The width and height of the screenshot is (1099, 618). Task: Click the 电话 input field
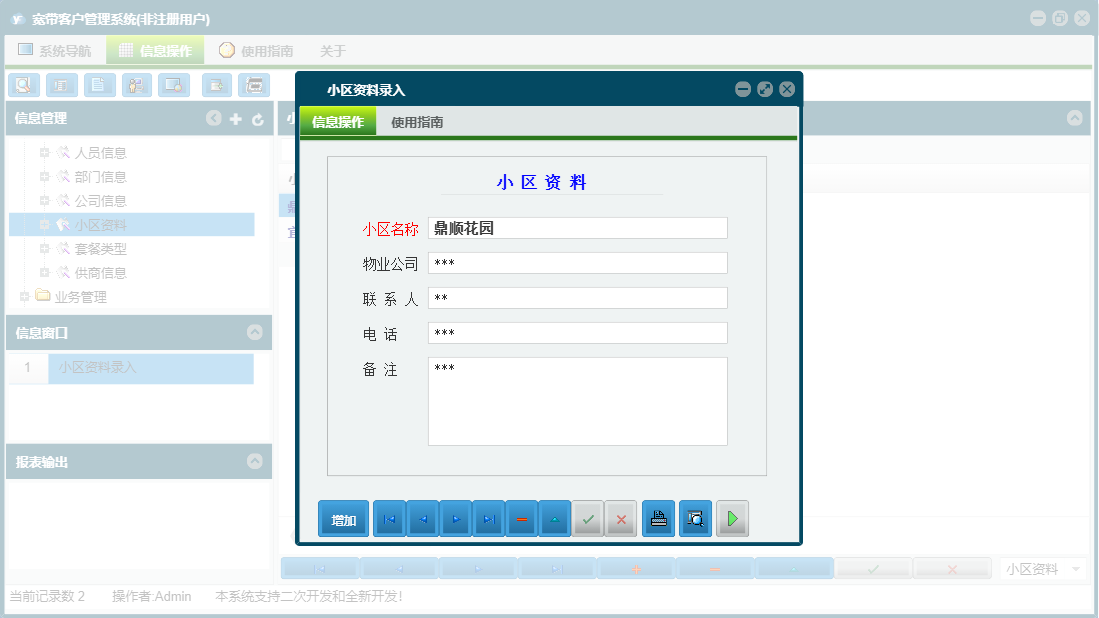pos(578,333)
